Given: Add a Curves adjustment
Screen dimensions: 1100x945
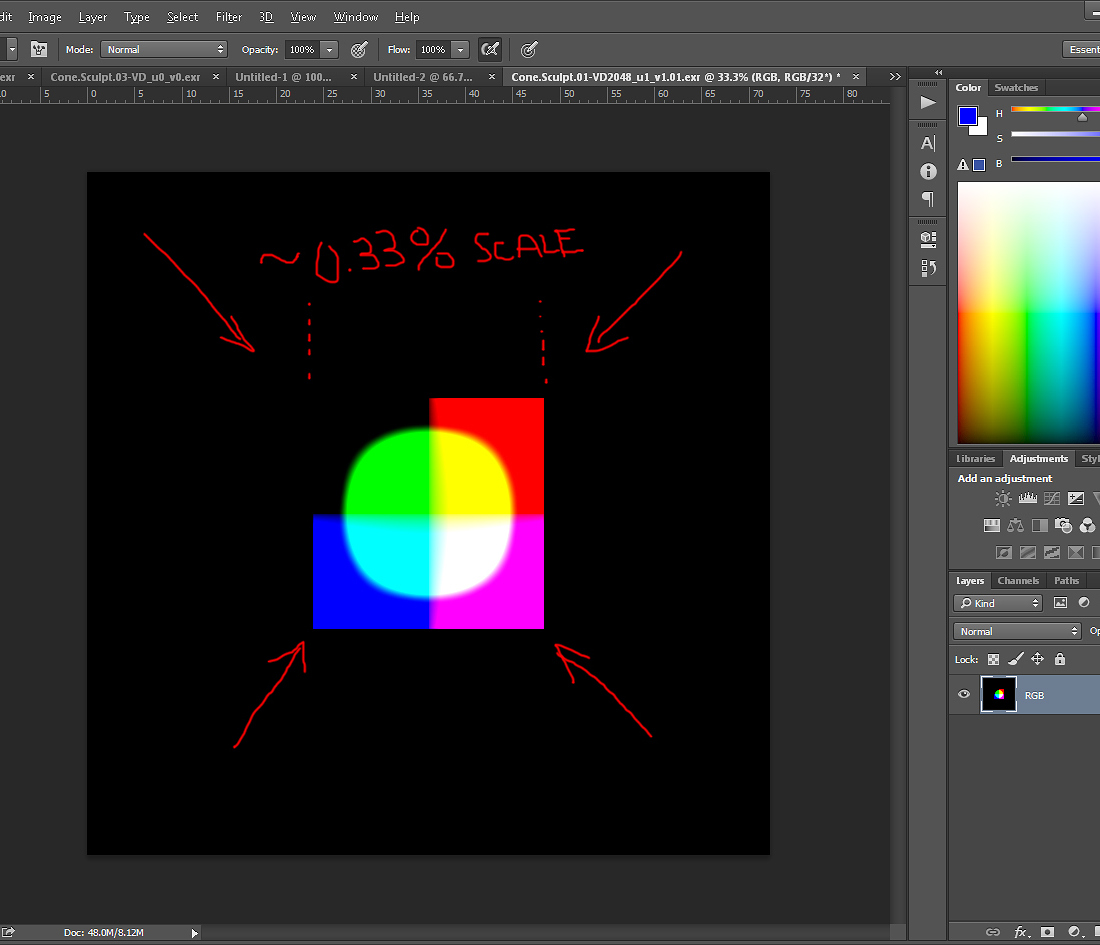Looking at the screenshot, I should pos(1051,497).
